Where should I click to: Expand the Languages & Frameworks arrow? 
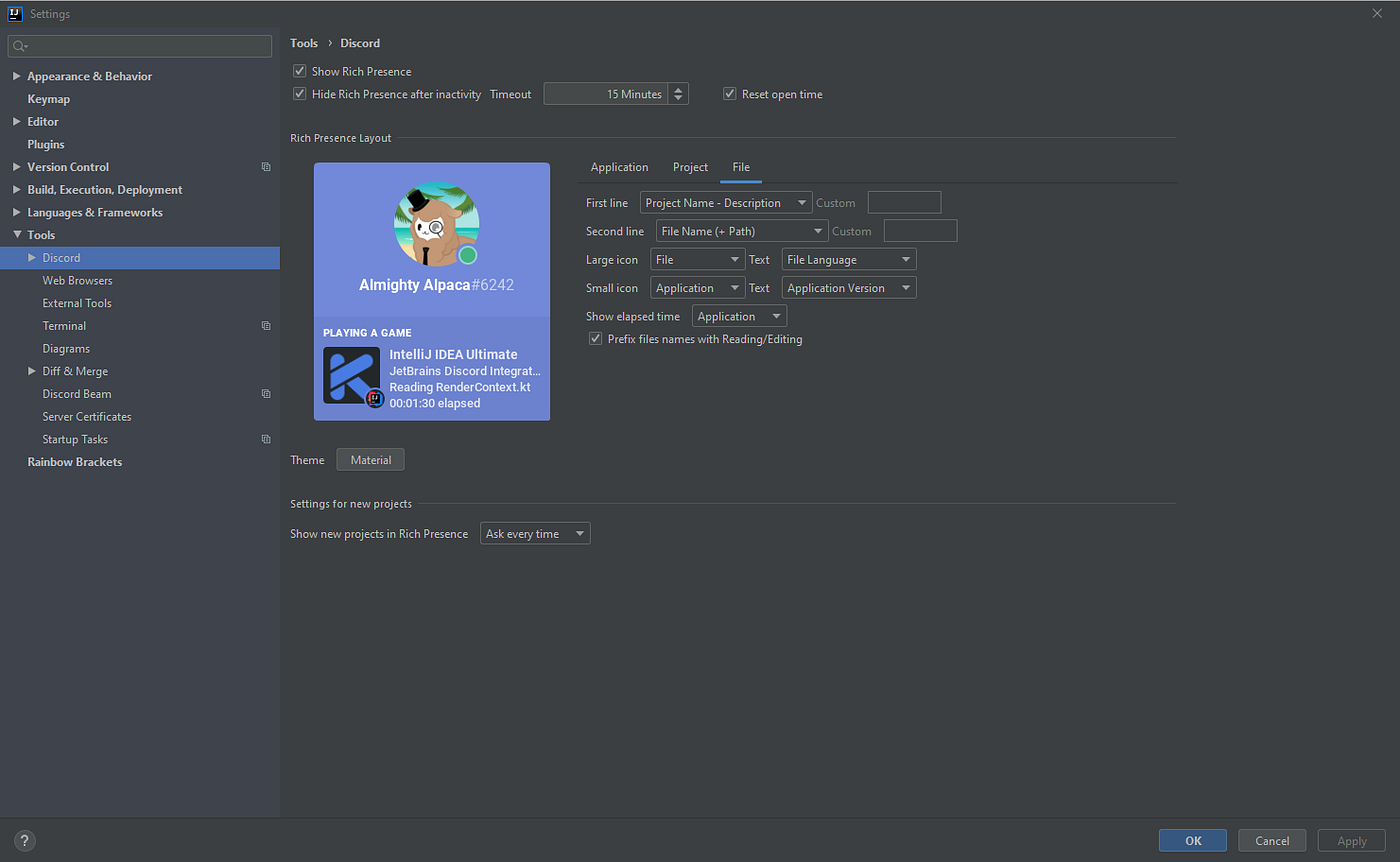point(16,212)
